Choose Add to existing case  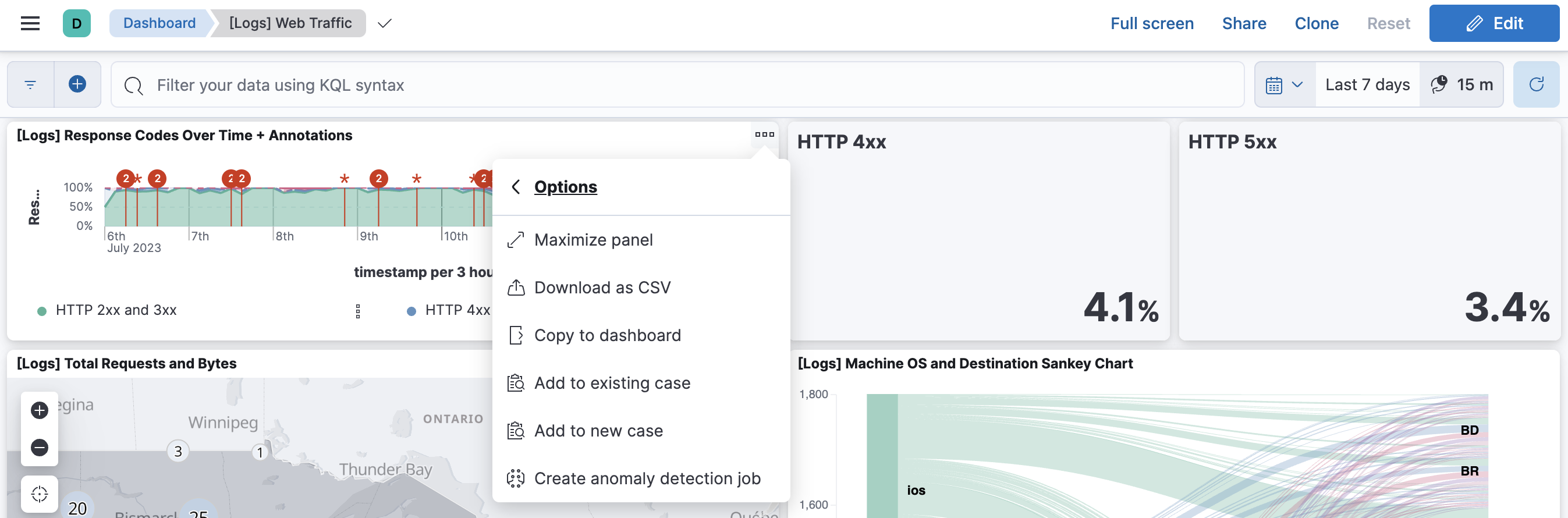(x=641, y=383)
